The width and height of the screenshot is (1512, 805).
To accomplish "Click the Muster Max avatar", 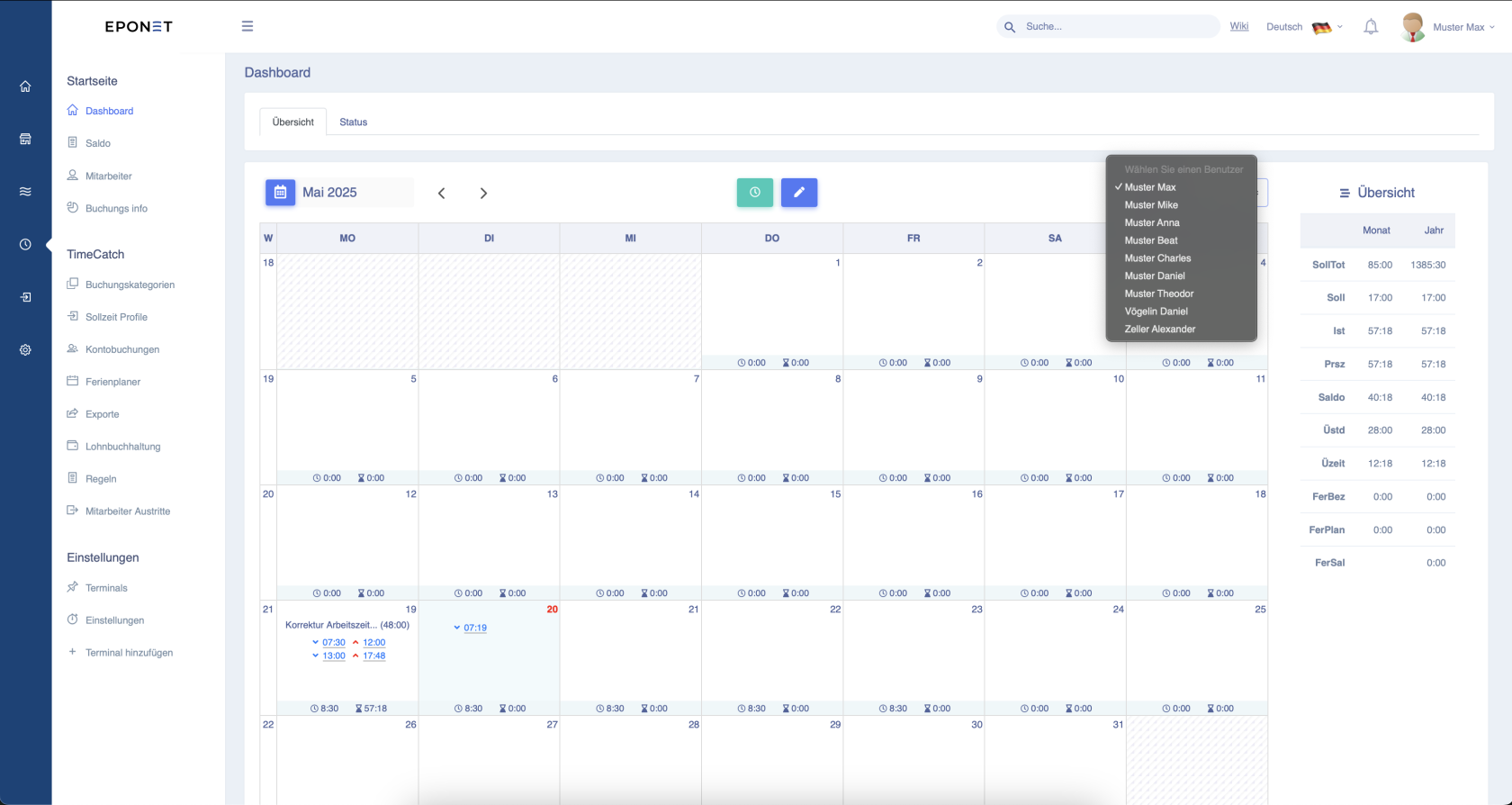I will coord(1413,27).
